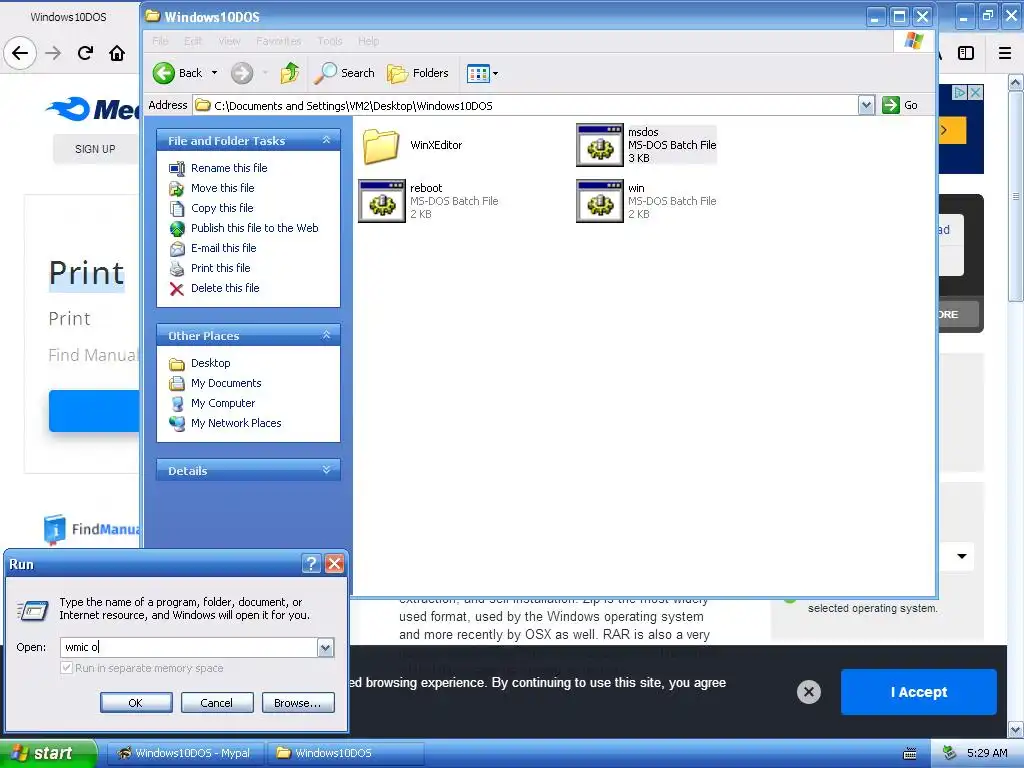Screen dimensions: 1024x768
Task: Open My Computer under Other Places
Action: pos(223,403)
